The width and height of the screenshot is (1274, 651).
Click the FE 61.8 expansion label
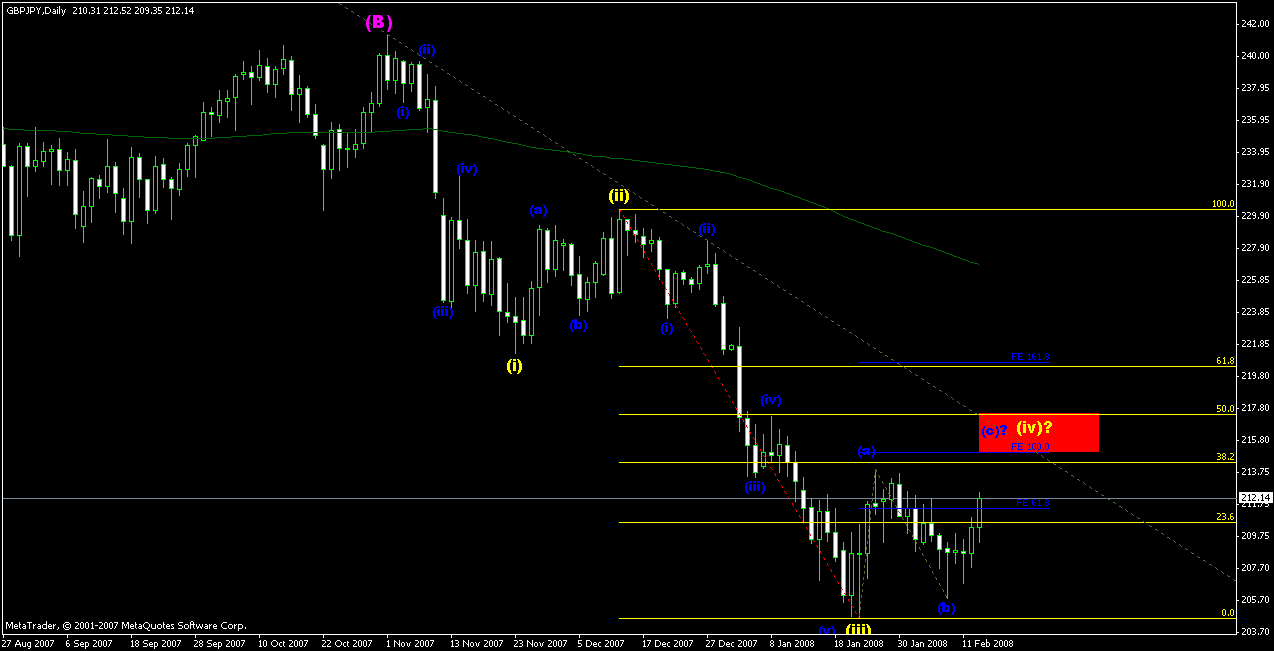(x=1033, y=503)
